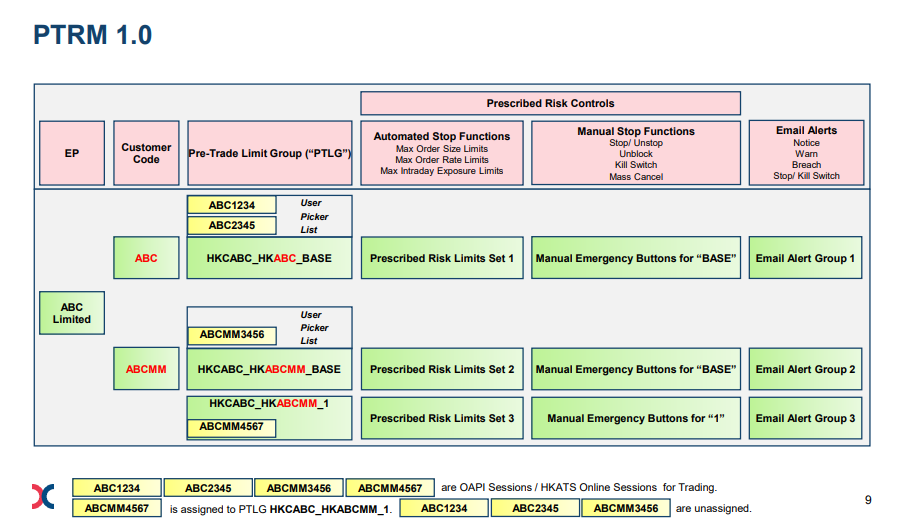897x519 pixels.
Task: Click ABC1234 in the user picker list
Action: point(232,205)
